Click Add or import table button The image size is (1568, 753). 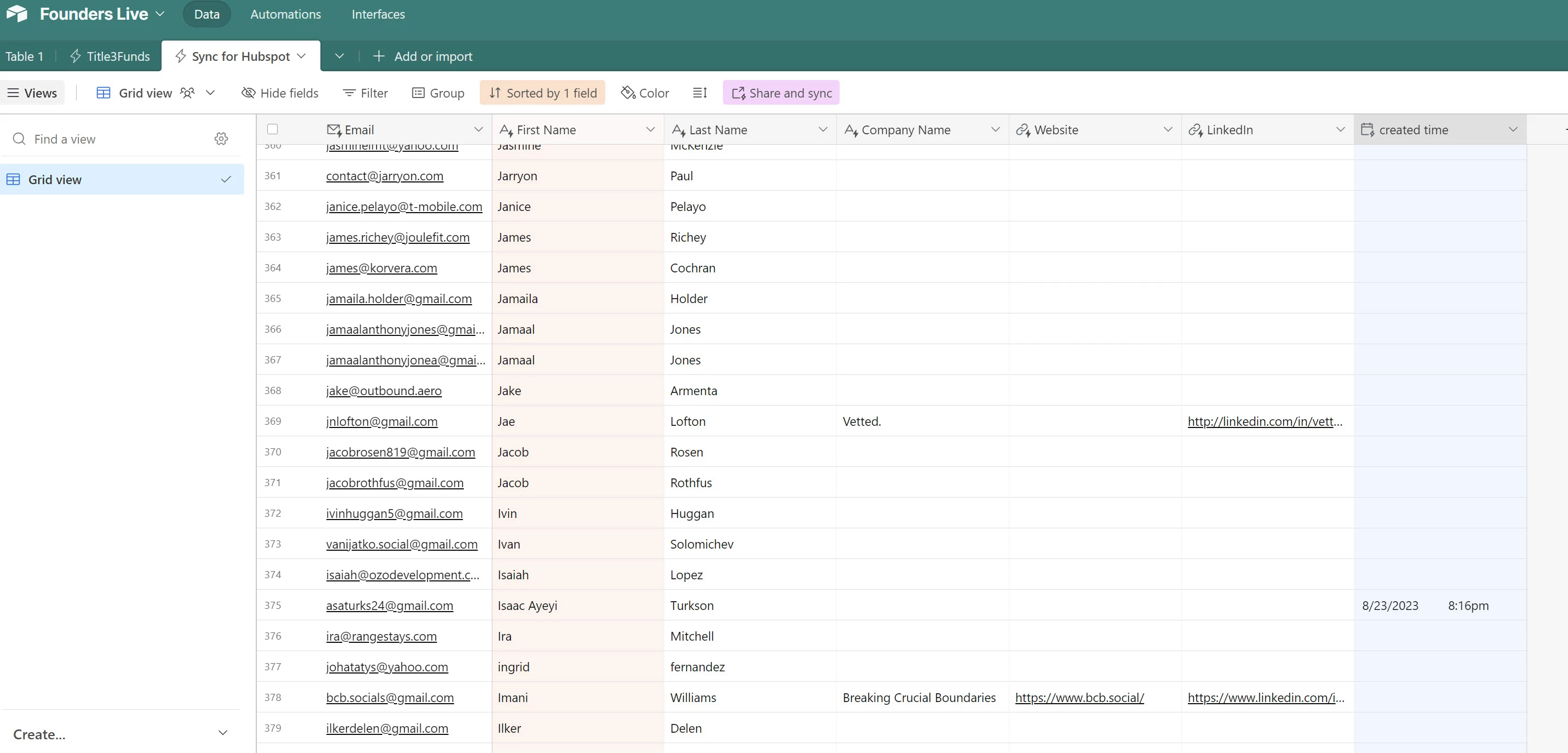(x=422, y=56)
